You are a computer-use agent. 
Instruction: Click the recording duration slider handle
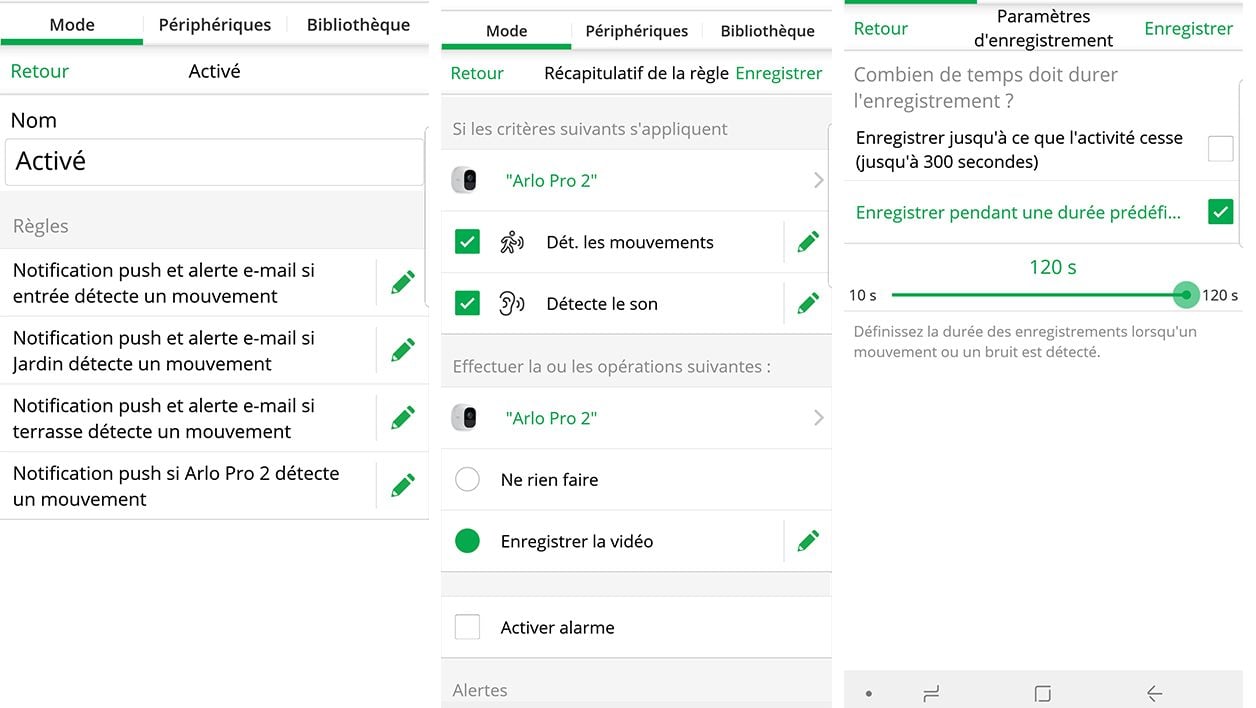tap(1186, 295)
